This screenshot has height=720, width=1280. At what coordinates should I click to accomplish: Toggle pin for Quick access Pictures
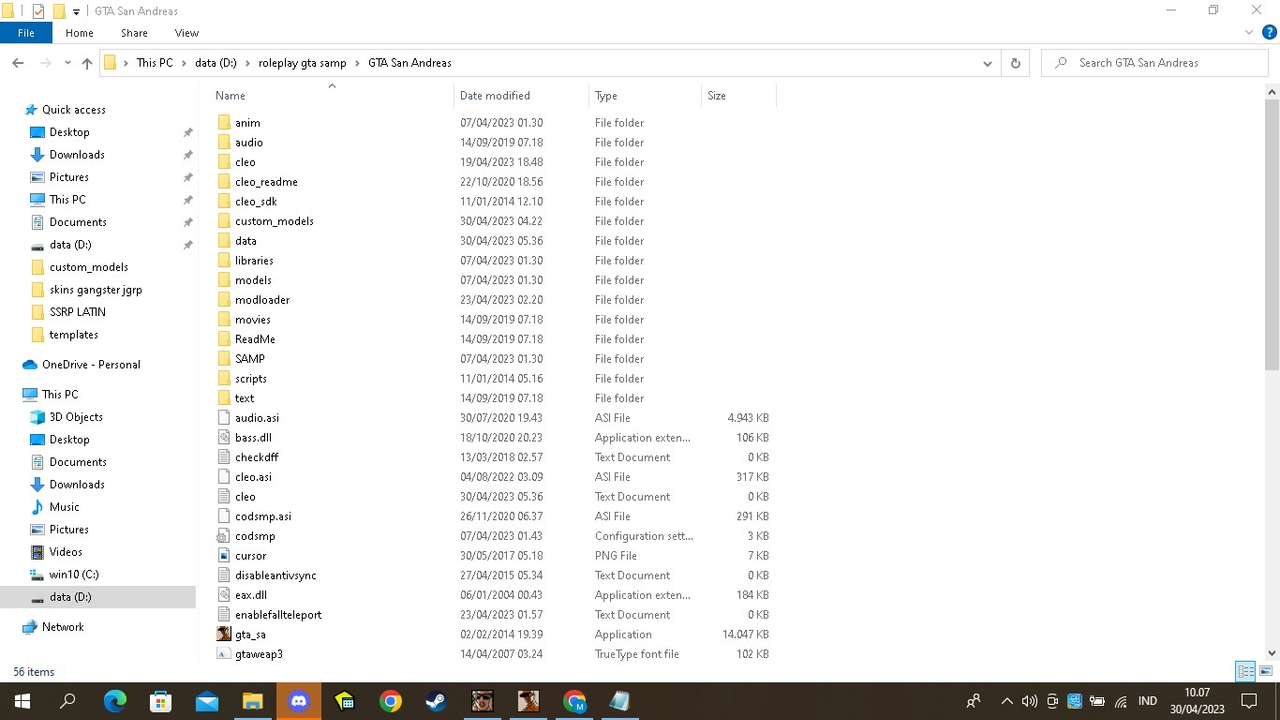(188, 177)
